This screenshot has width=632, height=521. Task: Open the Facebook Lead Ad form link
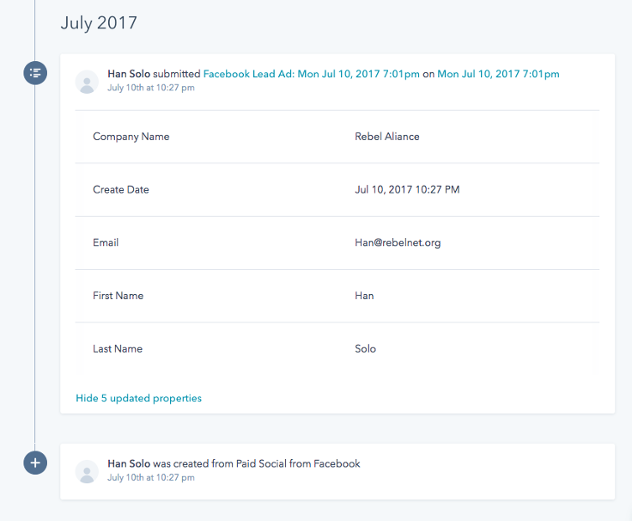(x=311, y=74)
